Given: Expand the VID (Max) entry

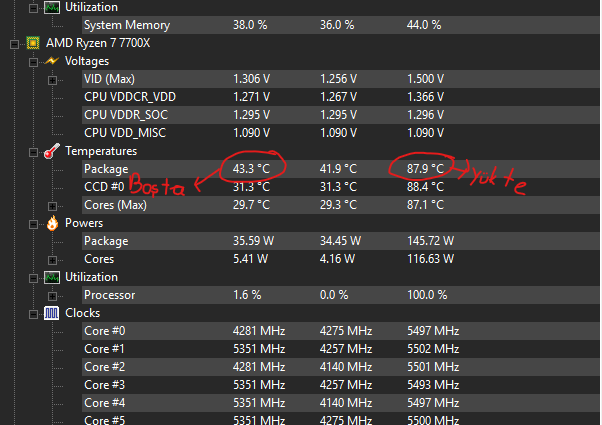Looking at the screenshot, I should 52,79.
